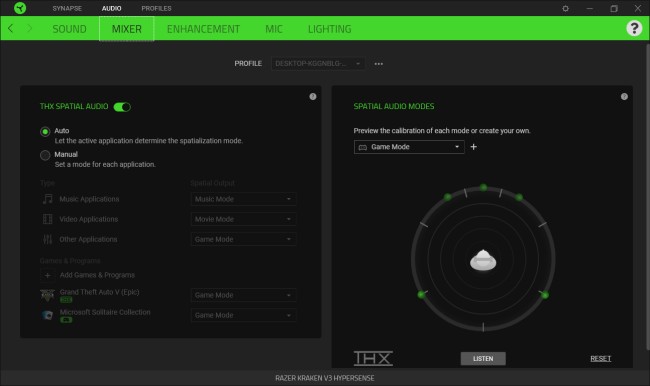Screen dimensions: 650x386
Task: Open the AUDIO top menu
Action: 112,8
